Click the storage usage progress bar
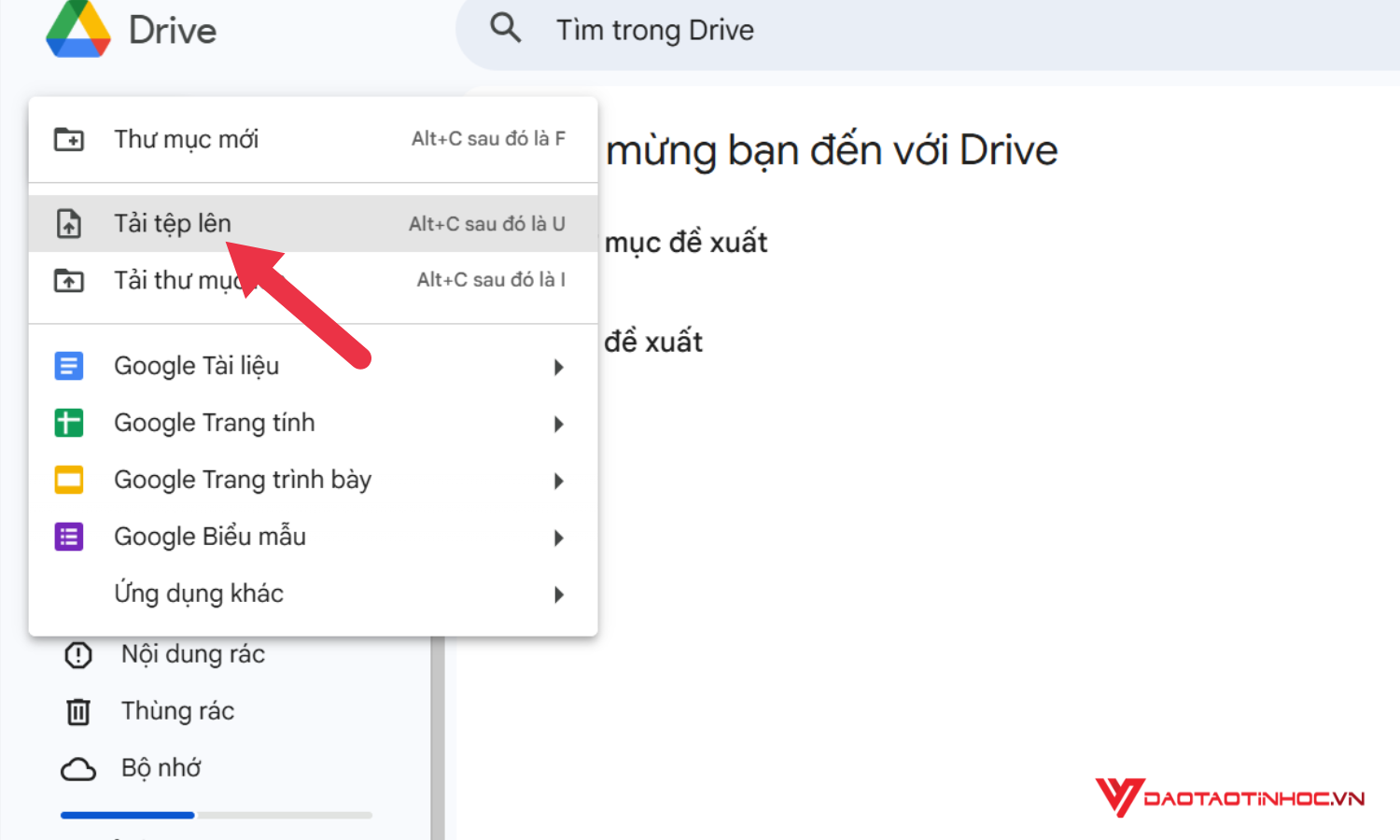The height and width of the screenshot is (840, 1400). tap(217, 815)
